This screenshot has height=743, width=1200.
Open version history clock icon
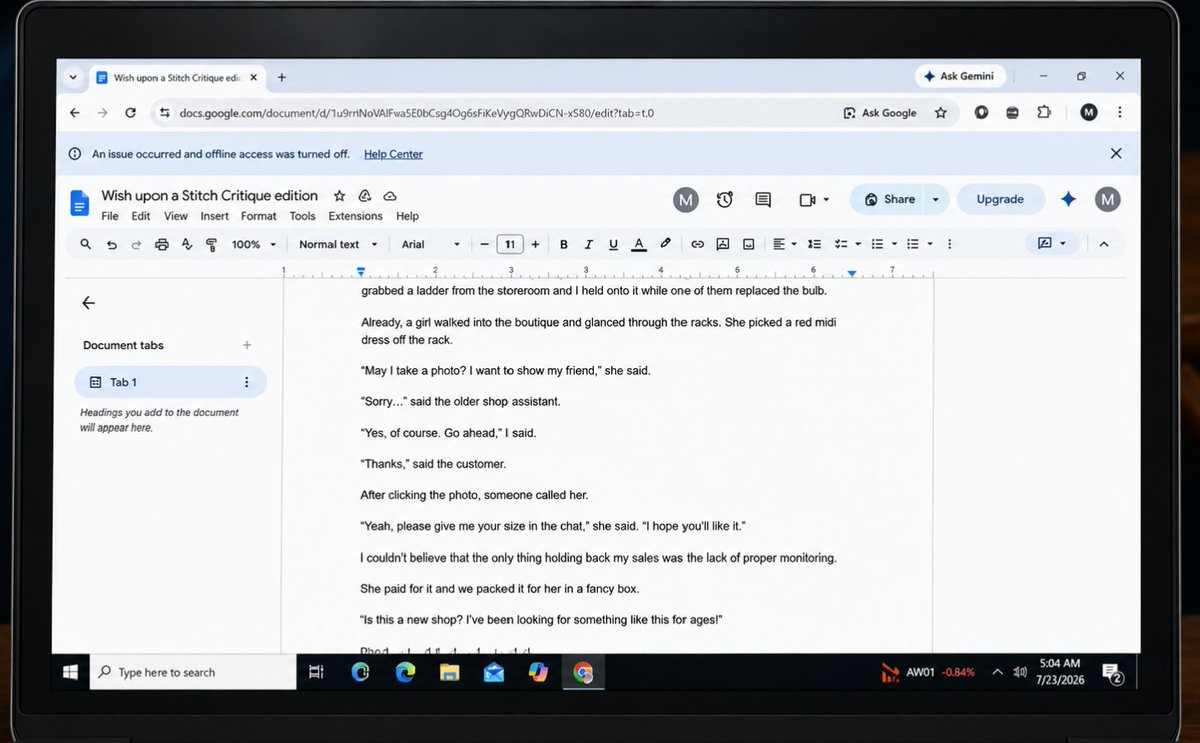725,200
